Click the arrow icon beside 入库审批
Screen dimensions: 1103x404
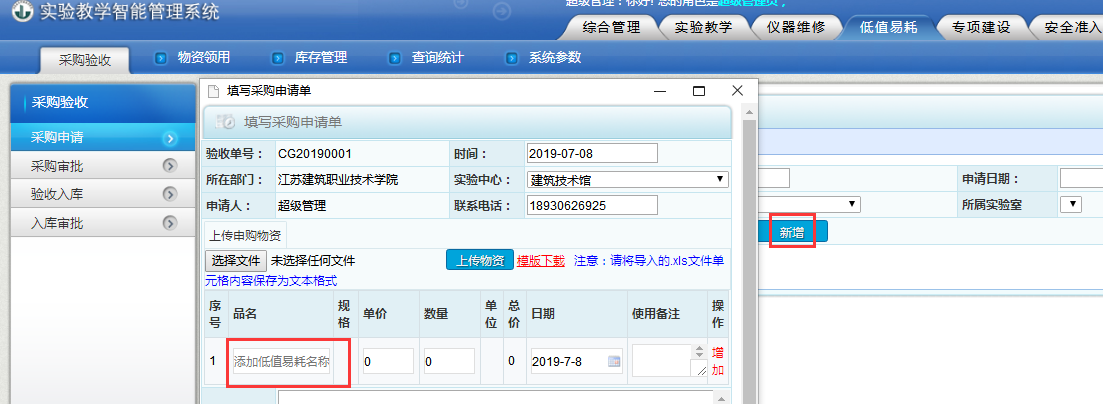point(169,223)
